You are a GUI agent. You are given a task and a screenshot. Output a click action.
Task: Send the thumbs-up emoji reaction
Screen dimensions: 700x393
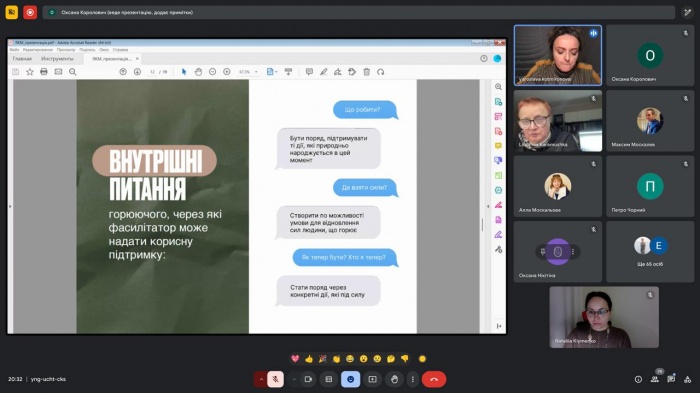click(309, 359)
